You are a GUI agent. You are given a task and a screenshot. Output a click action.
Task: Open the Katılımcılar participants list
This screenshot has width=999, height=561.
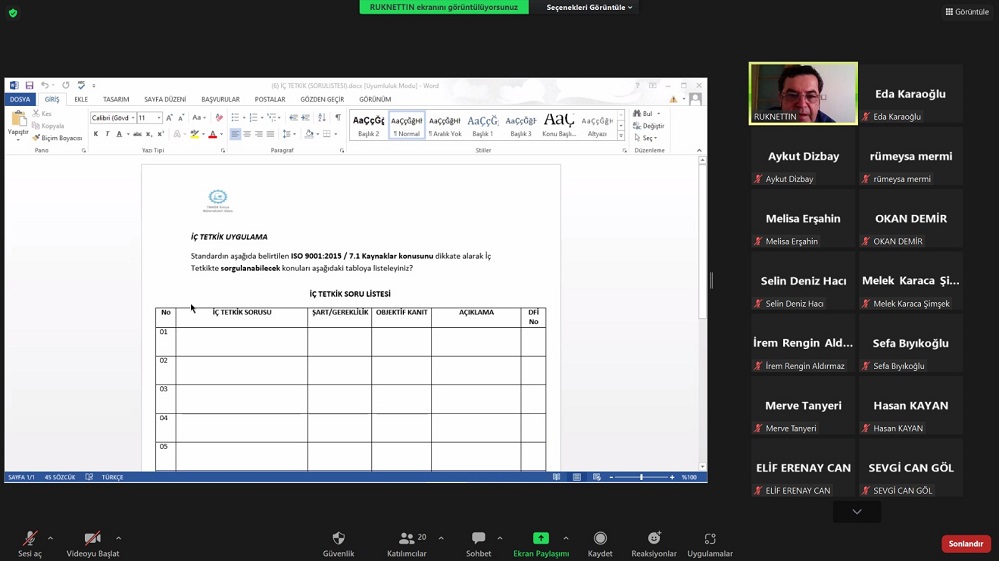tap(406, 539)
